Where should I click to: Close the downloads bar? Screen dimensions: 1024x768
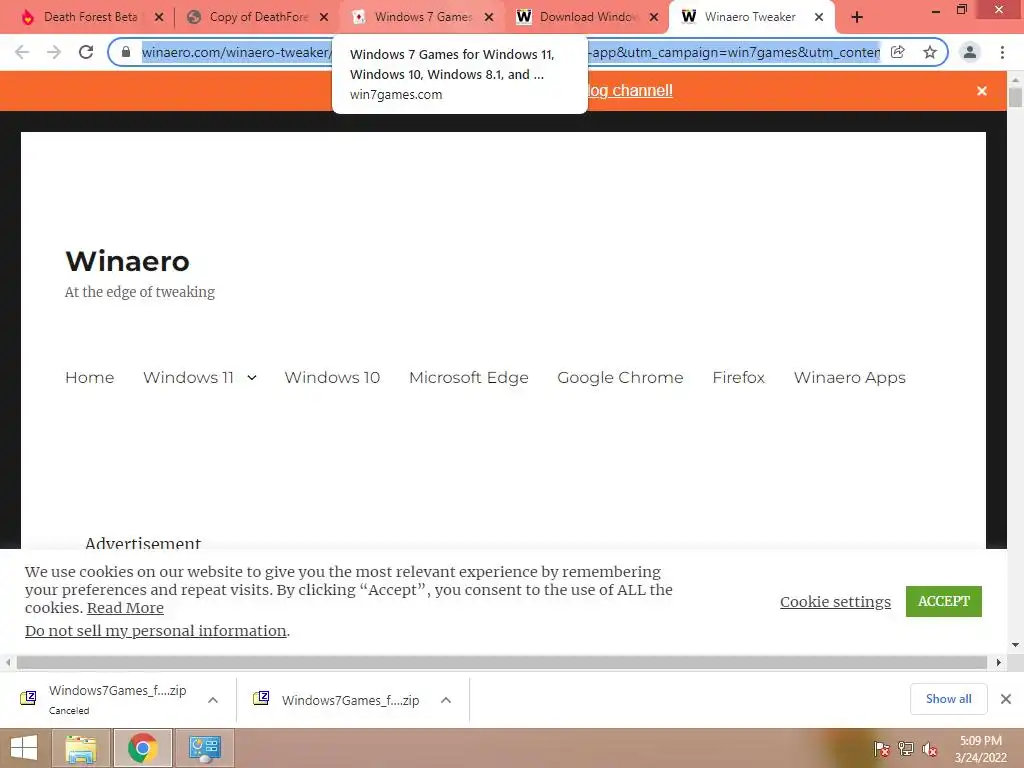[1006, 699]
